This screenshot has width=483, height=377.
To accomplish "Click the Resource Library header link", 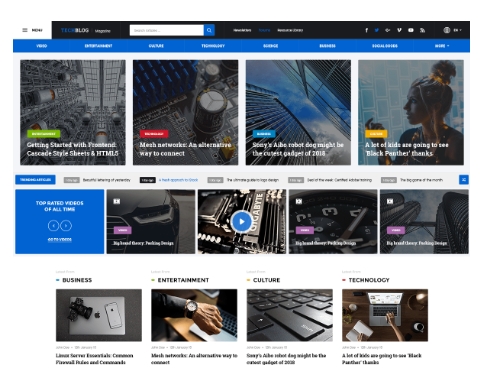I will (x=290, y=30).
